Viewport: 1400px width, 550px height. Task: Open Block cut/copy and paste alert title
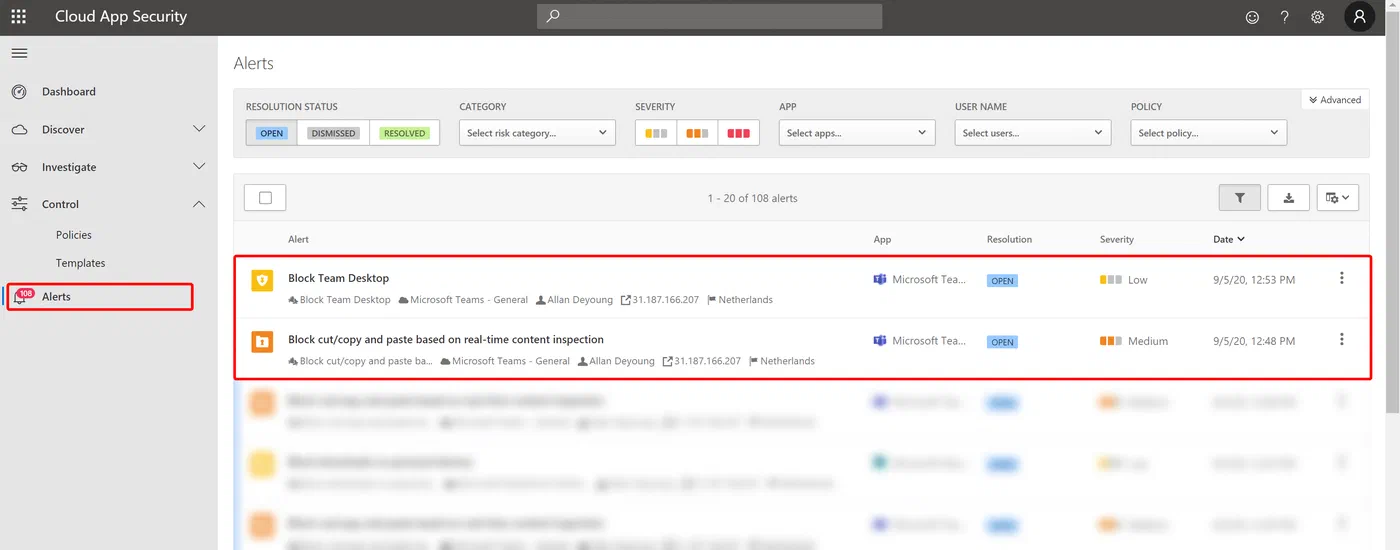(446, 339)
